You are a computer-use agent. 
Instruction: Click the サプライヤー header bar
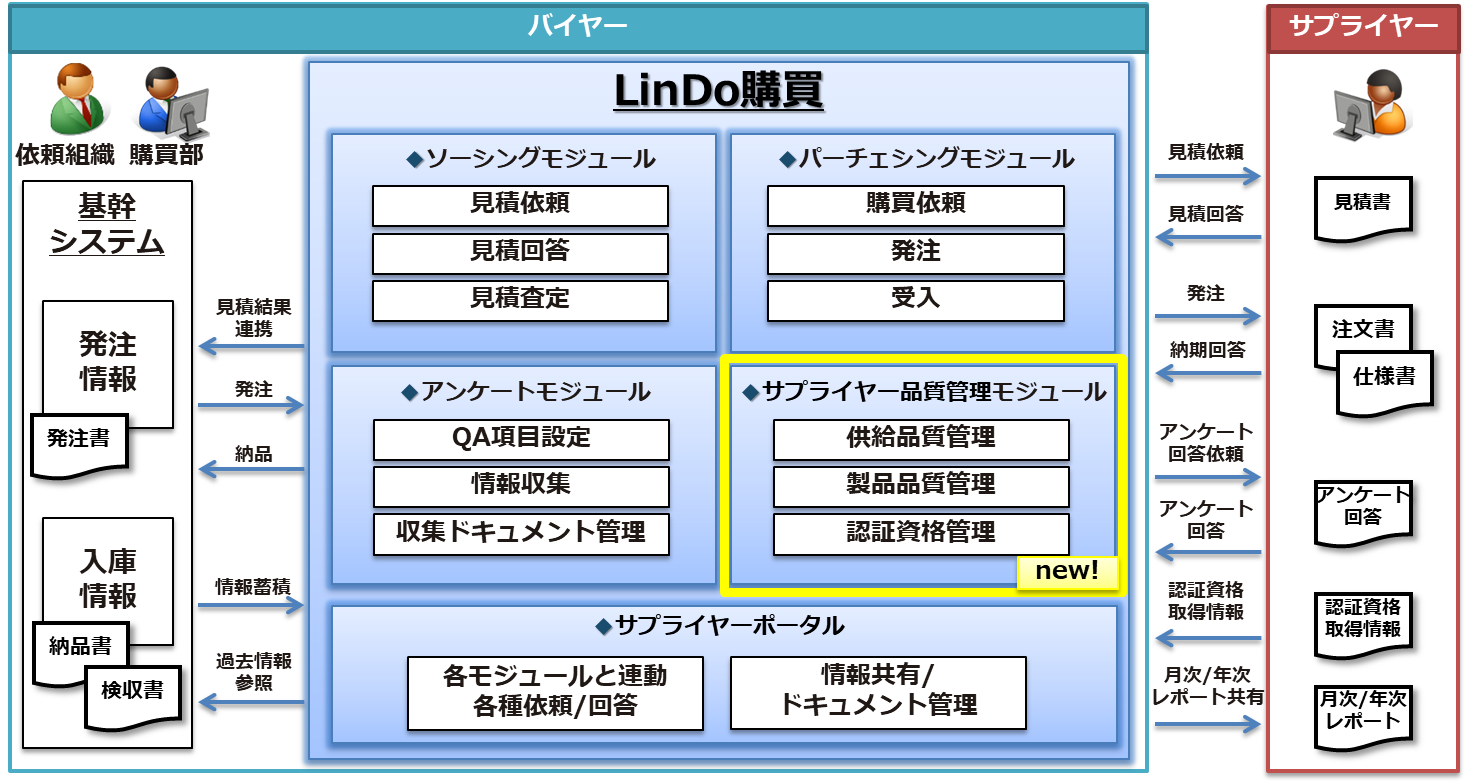pos(1362,28)
